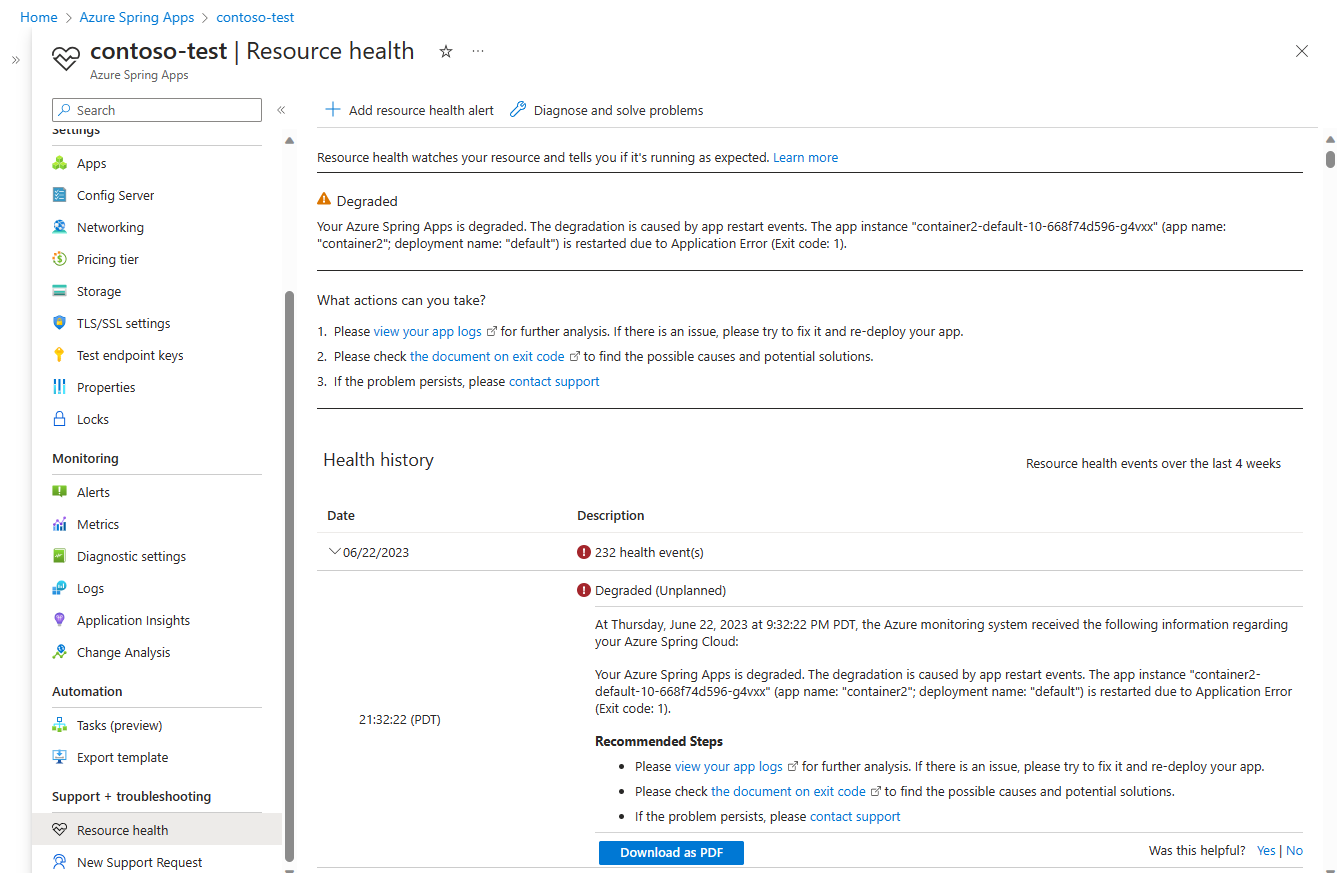Click the Test endpoint keys key icon

click(60, 355)
